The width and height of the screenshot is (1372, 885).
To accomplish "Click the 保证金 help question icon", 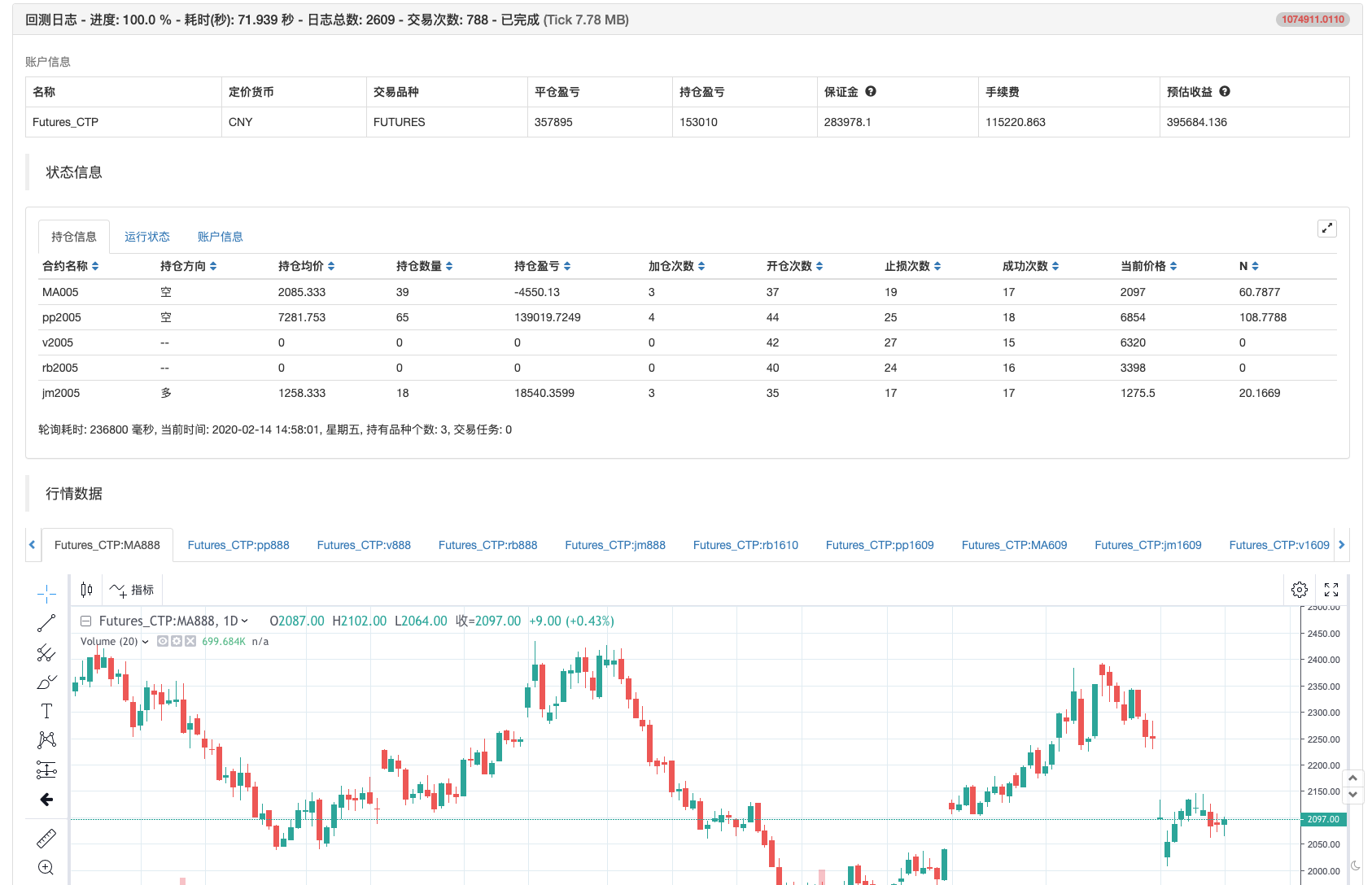I will 871,91.
